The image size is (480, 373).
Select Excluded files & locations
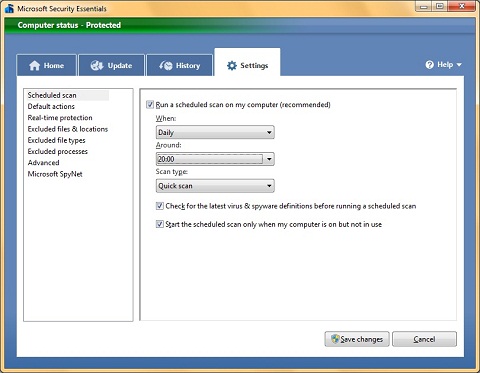[68, 129]
